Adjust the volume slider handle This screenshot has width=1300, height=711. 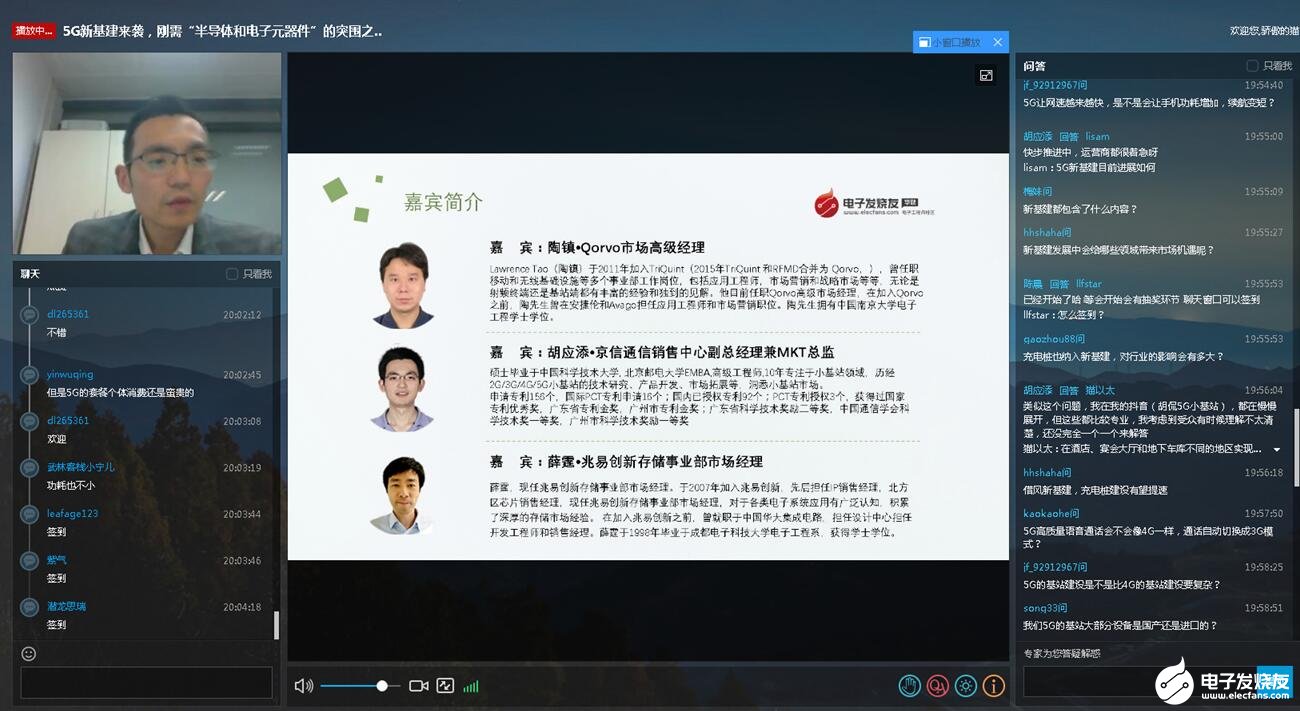382,686
